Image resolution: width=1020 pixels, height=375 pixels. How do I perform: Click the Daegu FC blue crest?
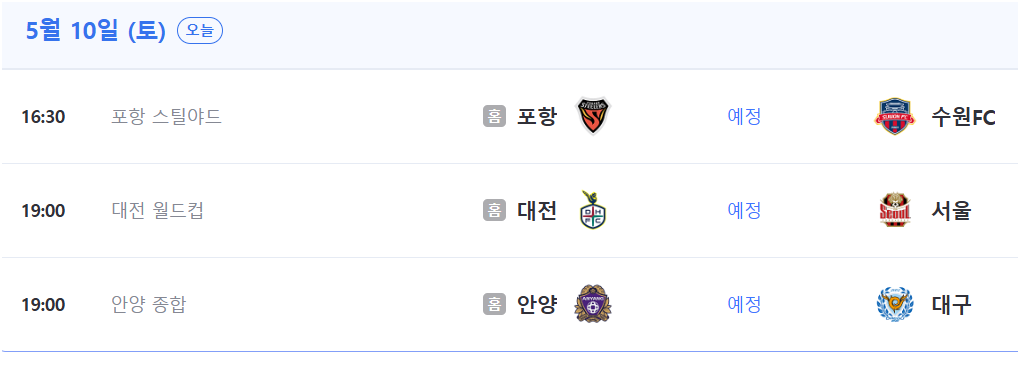click(x=894, y=304)
